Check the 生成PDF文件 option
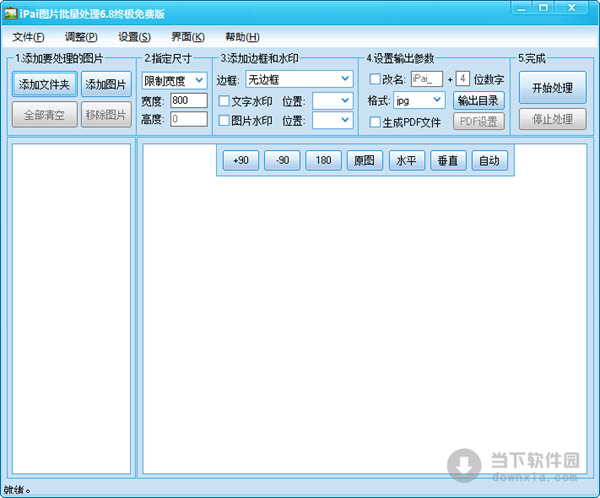The height and width of the screenshot is (498, 600). tap(375, 122)
